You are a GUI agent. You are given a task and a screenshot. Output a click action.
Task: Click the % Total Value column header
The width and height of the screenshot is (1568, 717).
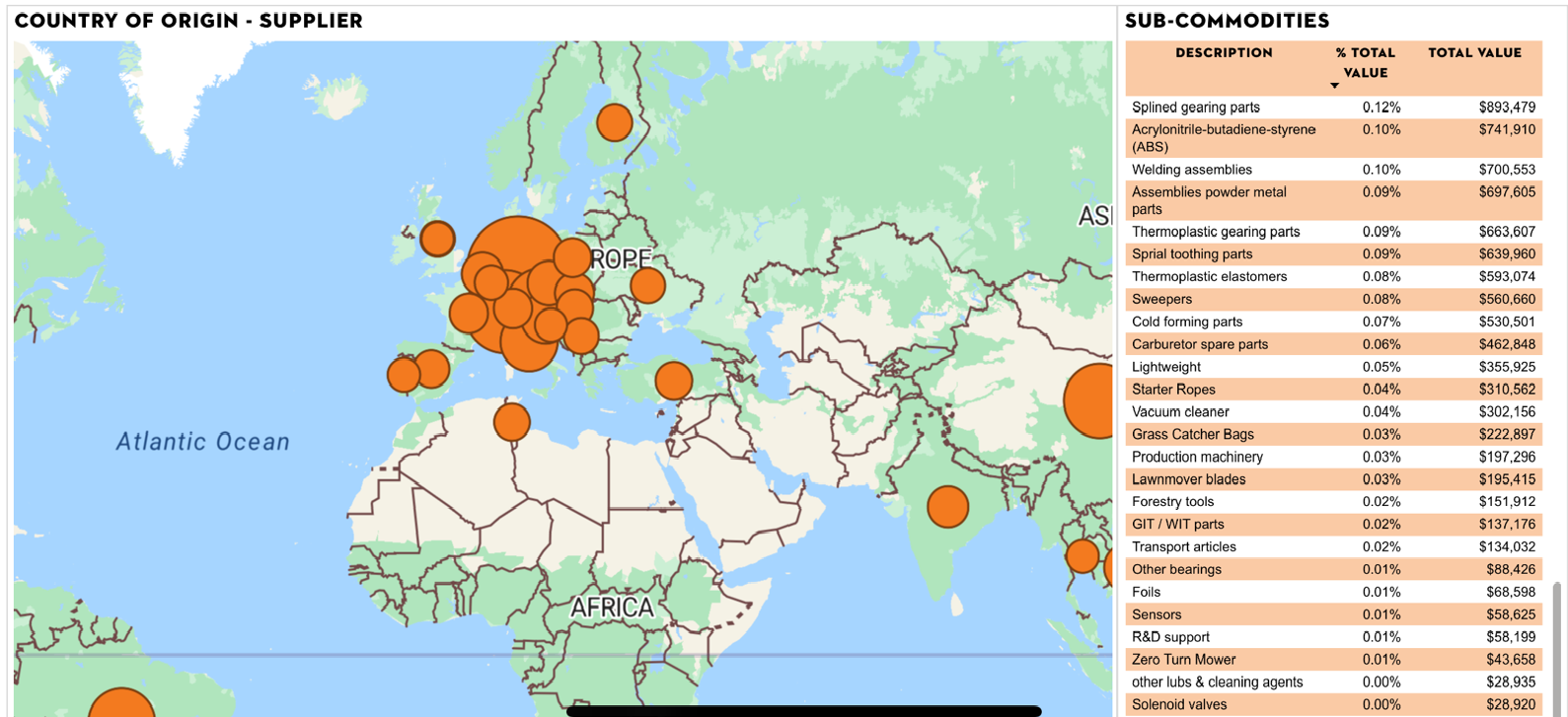pos(1365,62)
